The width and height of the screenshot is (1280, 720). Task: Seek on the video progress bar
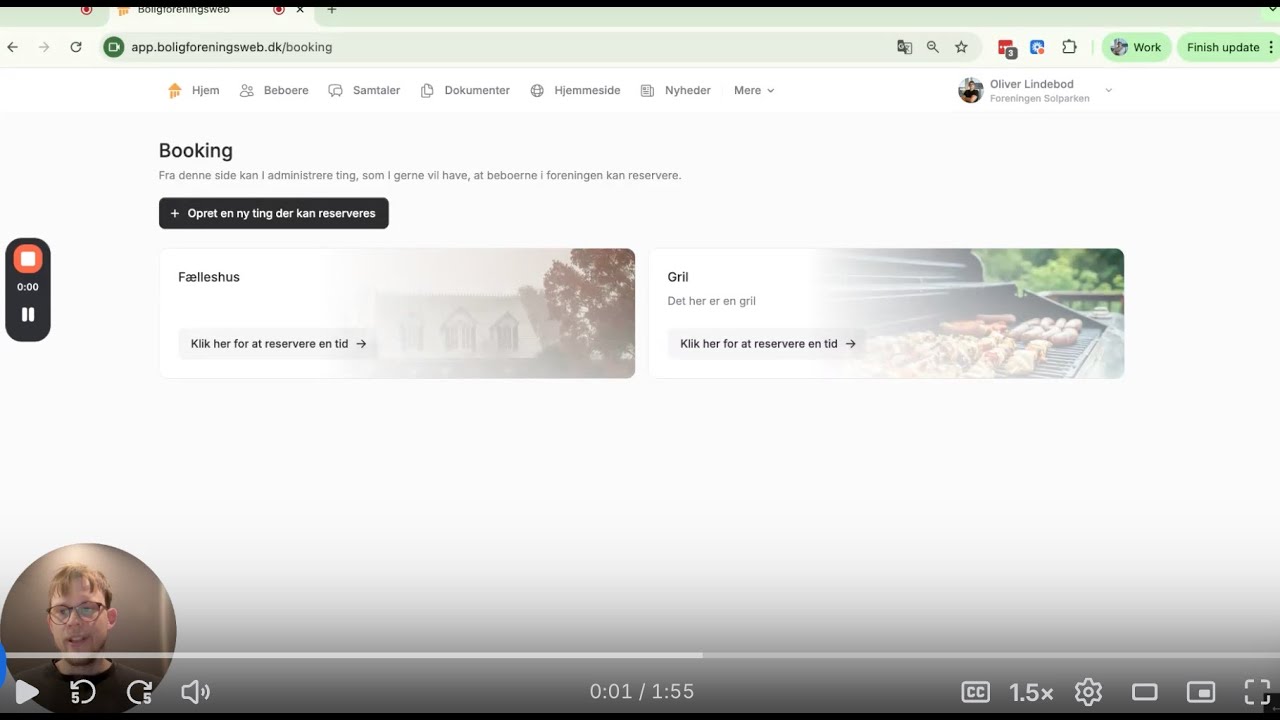640,656
